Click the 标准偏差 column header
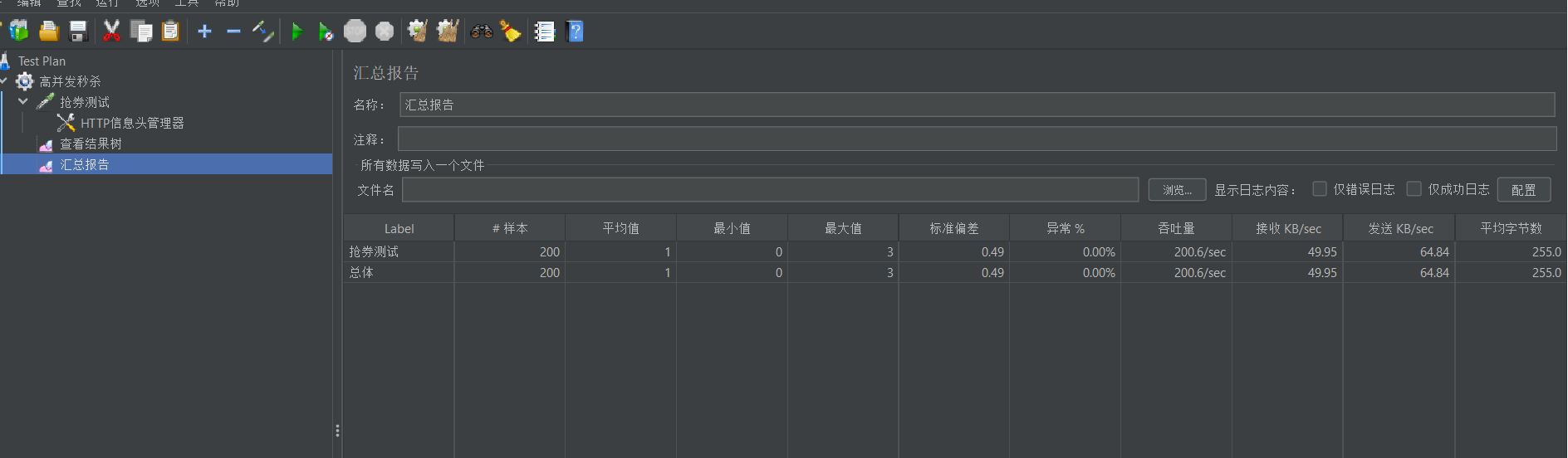 click(954, 228)
